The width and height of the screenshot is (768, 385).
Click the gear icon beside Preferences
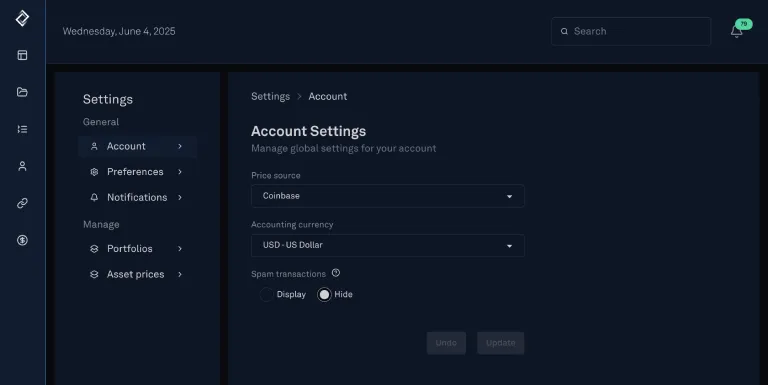pos(94,172)
